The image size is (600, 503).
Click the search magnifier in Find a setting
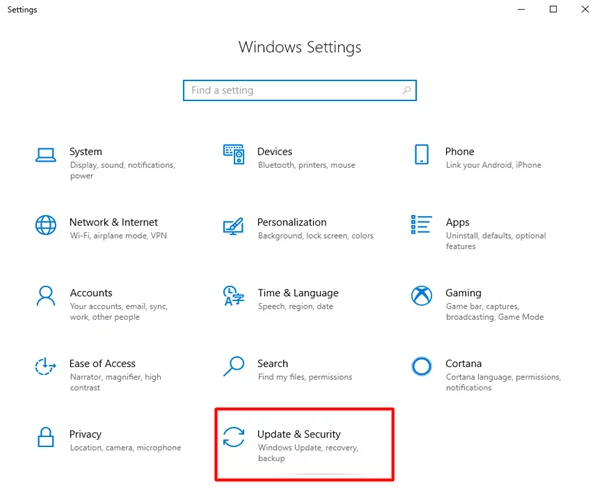point(405,90)
